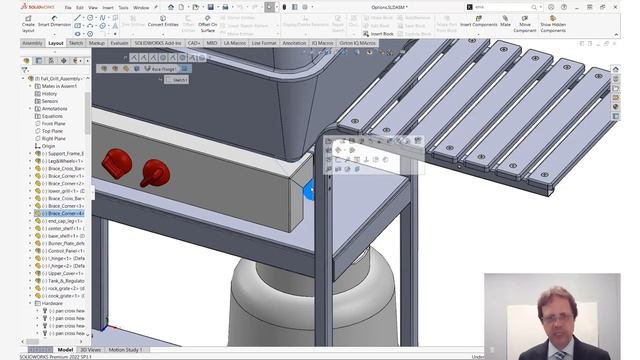This screenshot has height=360, width=640.
Task: Click Offset On Surface tool
Action: pos(207,24)
